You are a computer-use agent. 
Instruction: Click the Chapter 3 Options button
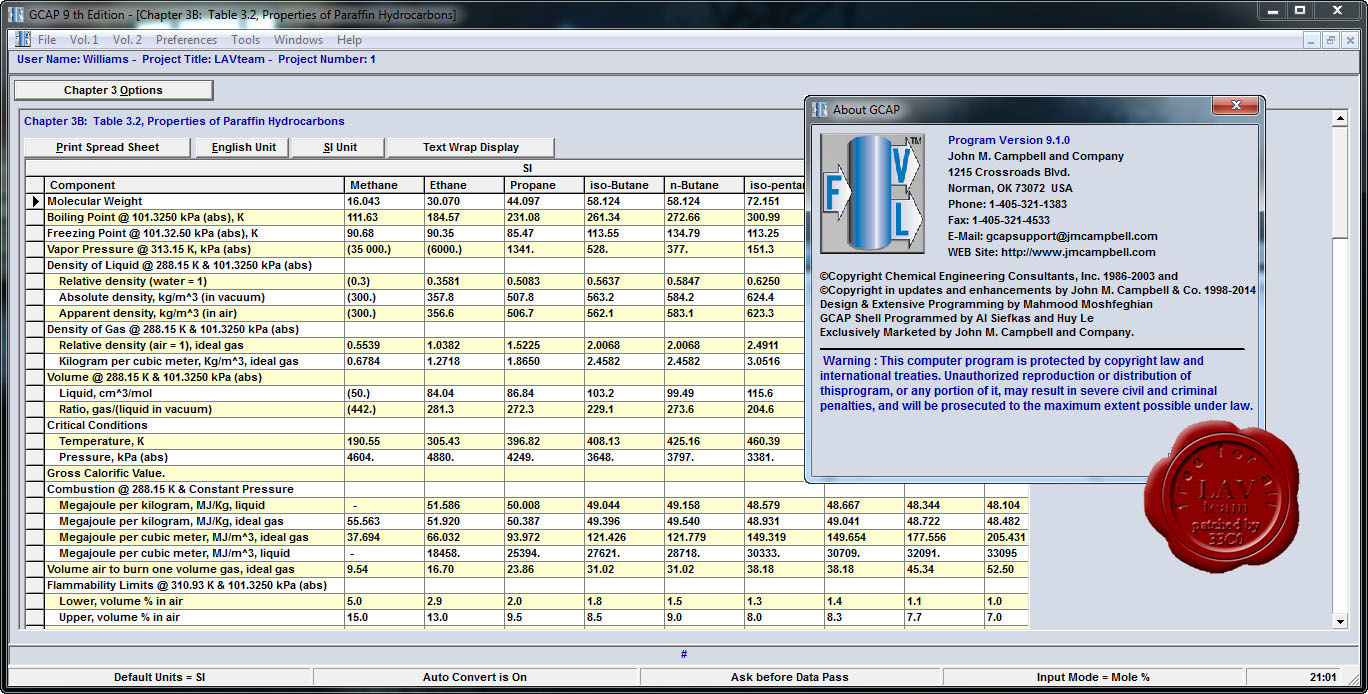[113, 90]
